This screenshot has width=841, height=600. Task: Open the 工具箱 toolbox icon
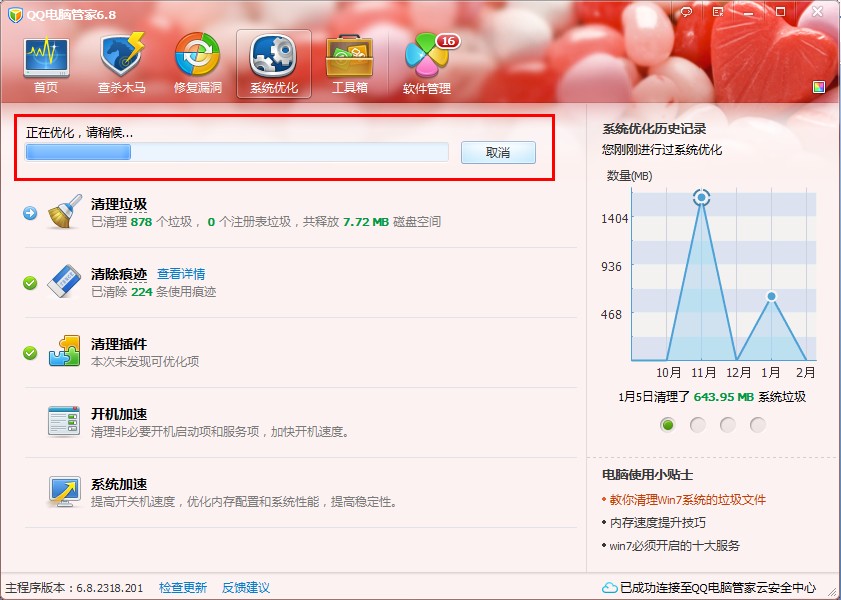(x=349, y=64)
